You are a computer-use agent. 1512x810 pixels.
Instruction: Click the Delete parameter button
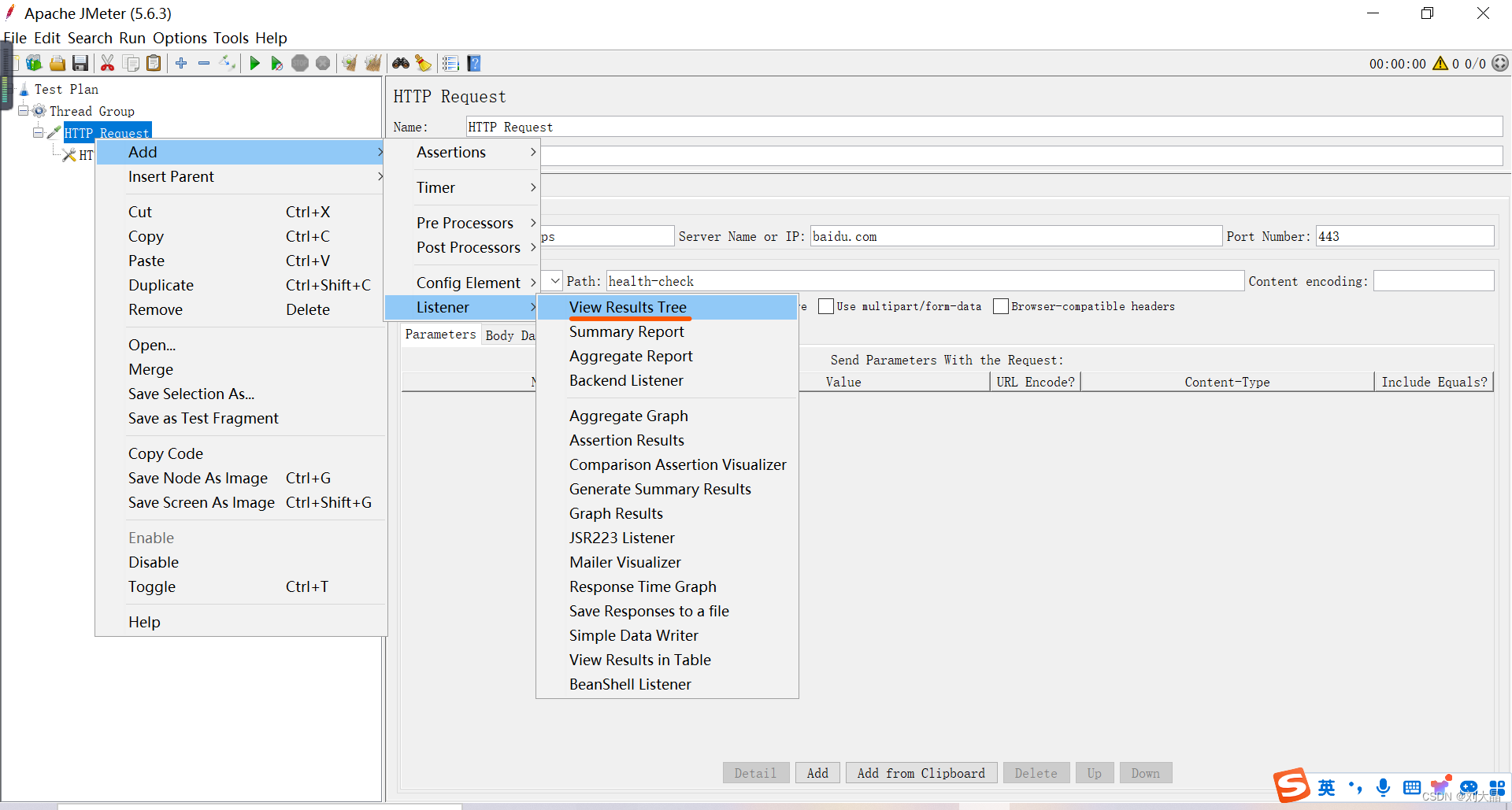coord(1036,773)
